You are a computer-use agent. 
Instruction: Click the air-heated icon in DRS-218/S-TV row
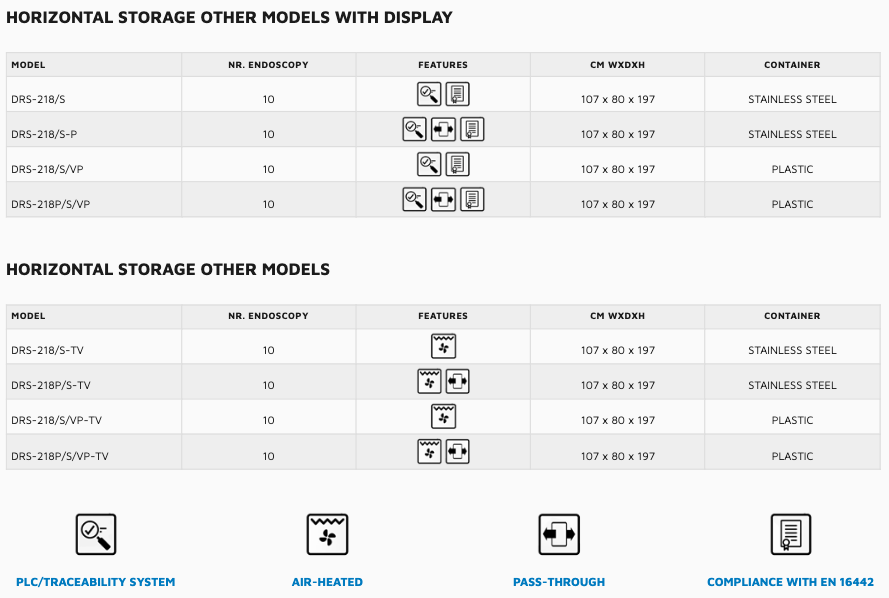click(x=443, y=346)
